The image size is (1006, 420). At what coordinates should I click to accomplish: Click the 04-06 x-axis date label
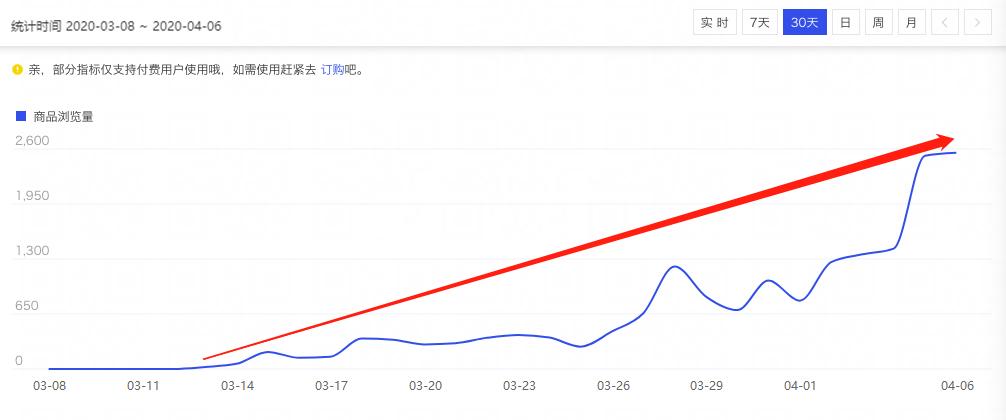pos(958,385)
